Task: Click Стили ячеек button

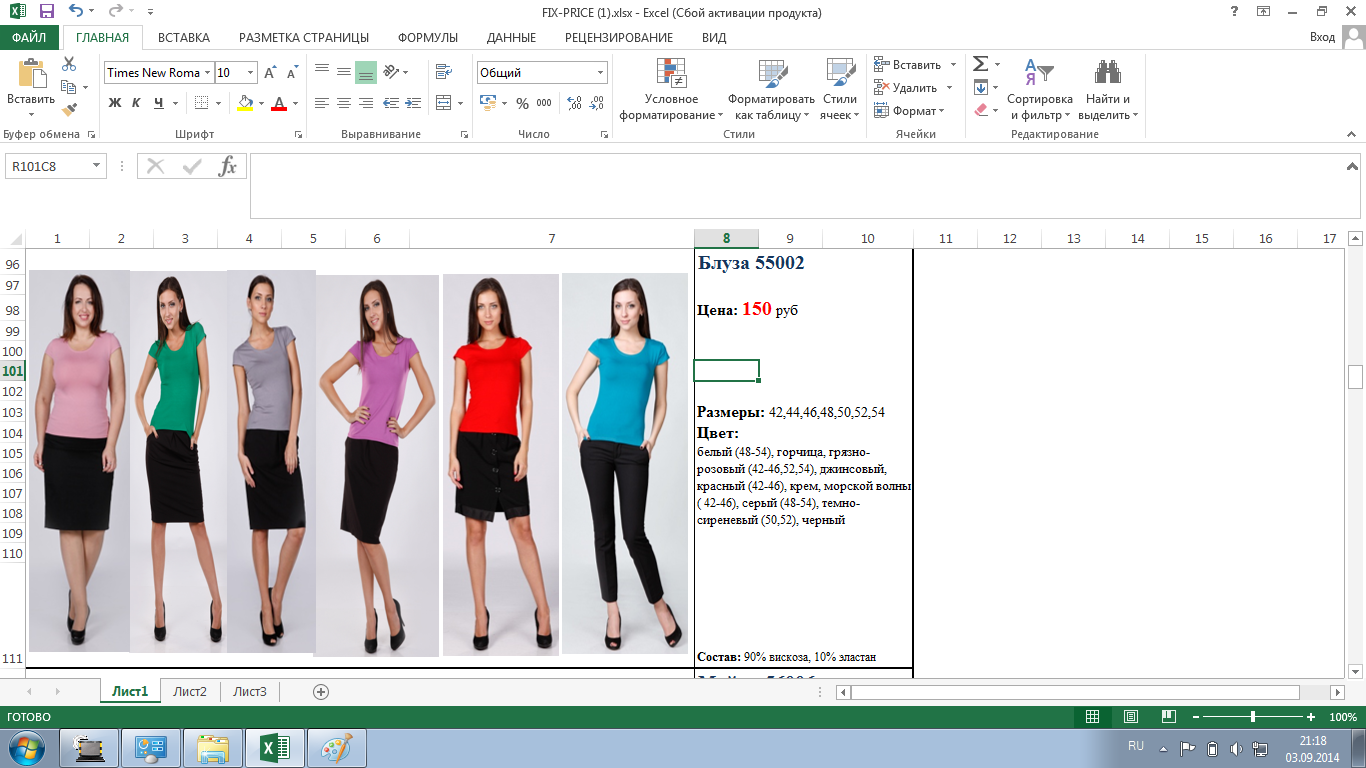Action: (x=840, y=88)
